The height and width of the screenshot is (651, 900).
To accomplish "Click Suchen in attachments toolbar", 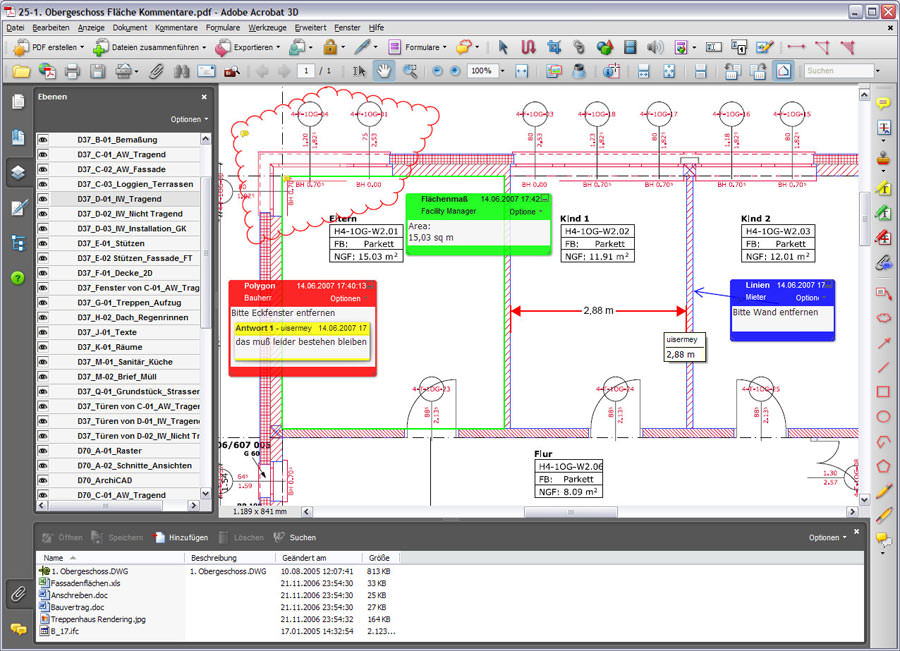I will 295,538.
